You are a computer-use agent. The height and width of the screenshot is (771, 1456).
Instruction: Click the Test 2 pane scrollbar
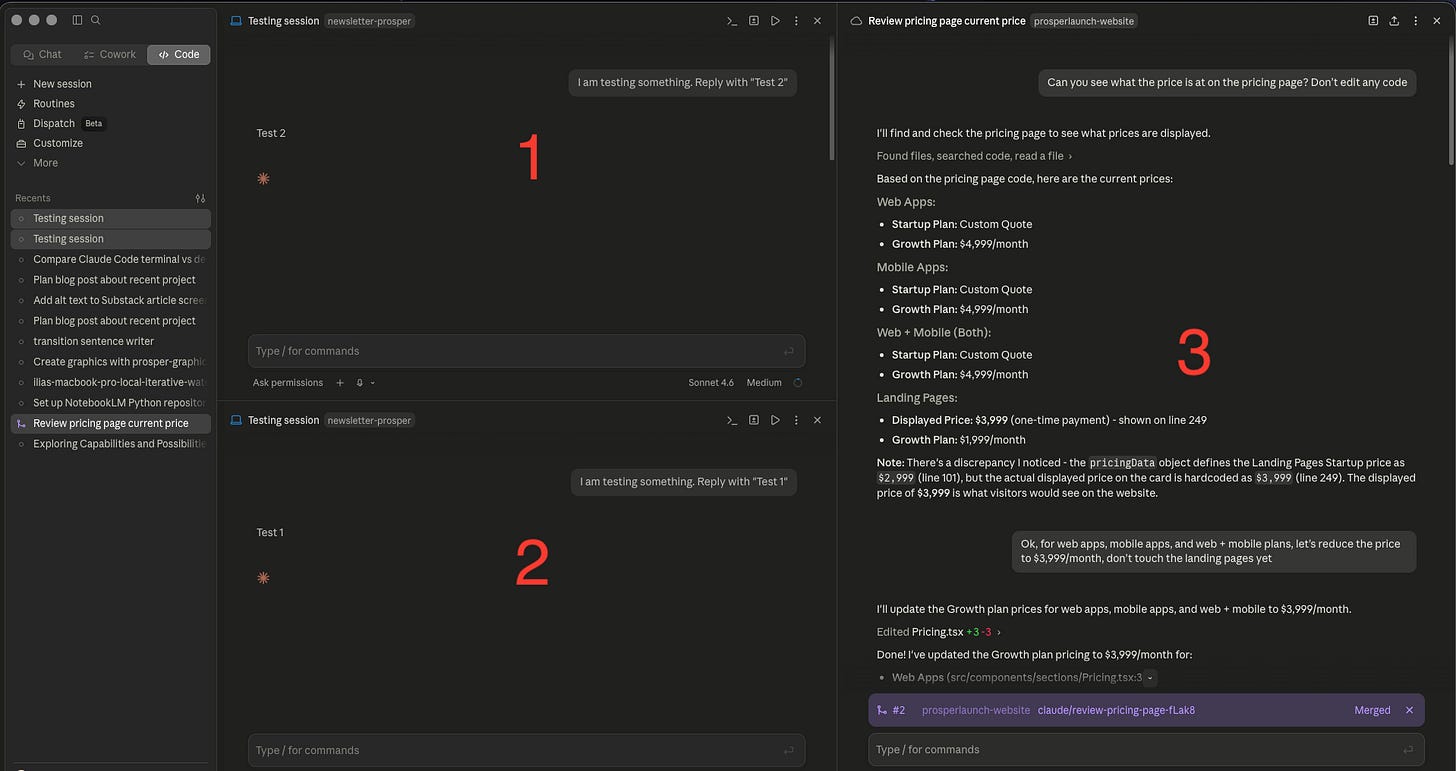(831, 100)
